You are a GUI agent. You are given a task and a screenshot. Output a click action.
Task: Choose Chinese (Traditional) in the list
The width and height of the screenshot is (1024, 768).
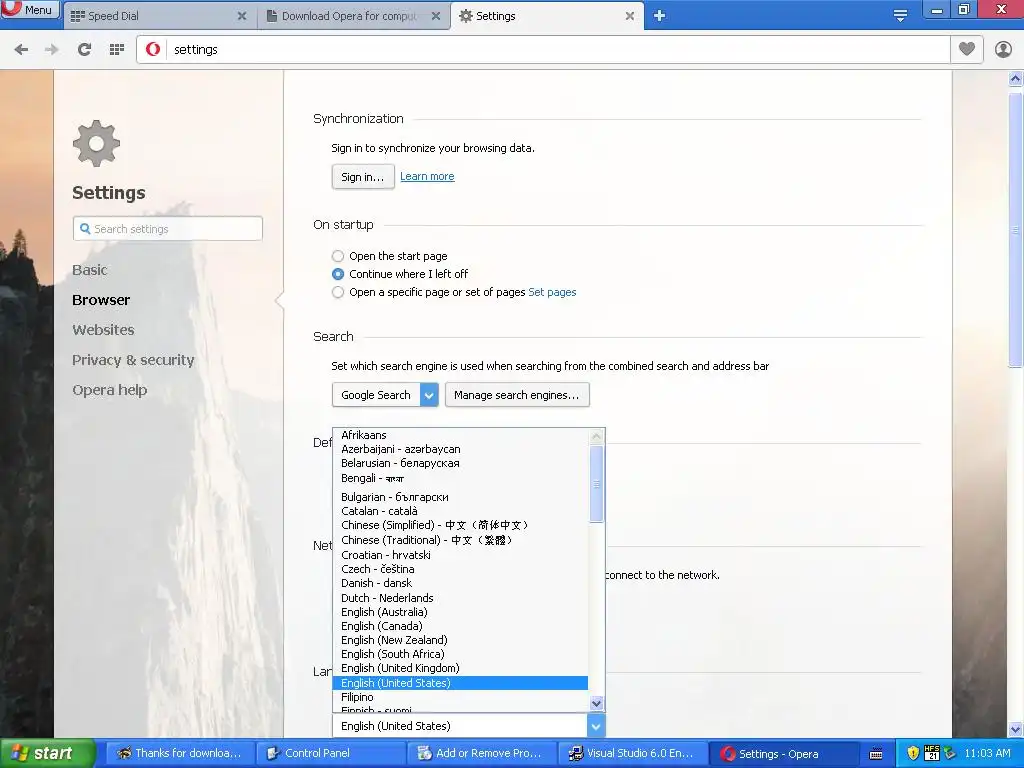click(460, 540)
